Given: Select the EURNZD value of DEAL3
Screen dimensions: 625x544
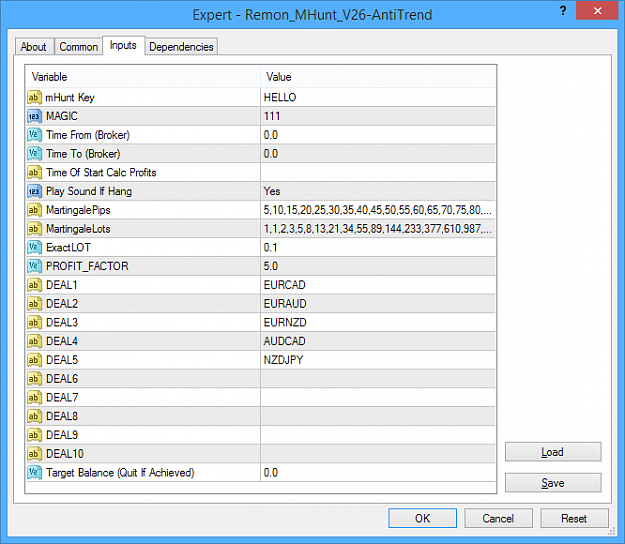Looking at the screenshot, I should [378, 322].
